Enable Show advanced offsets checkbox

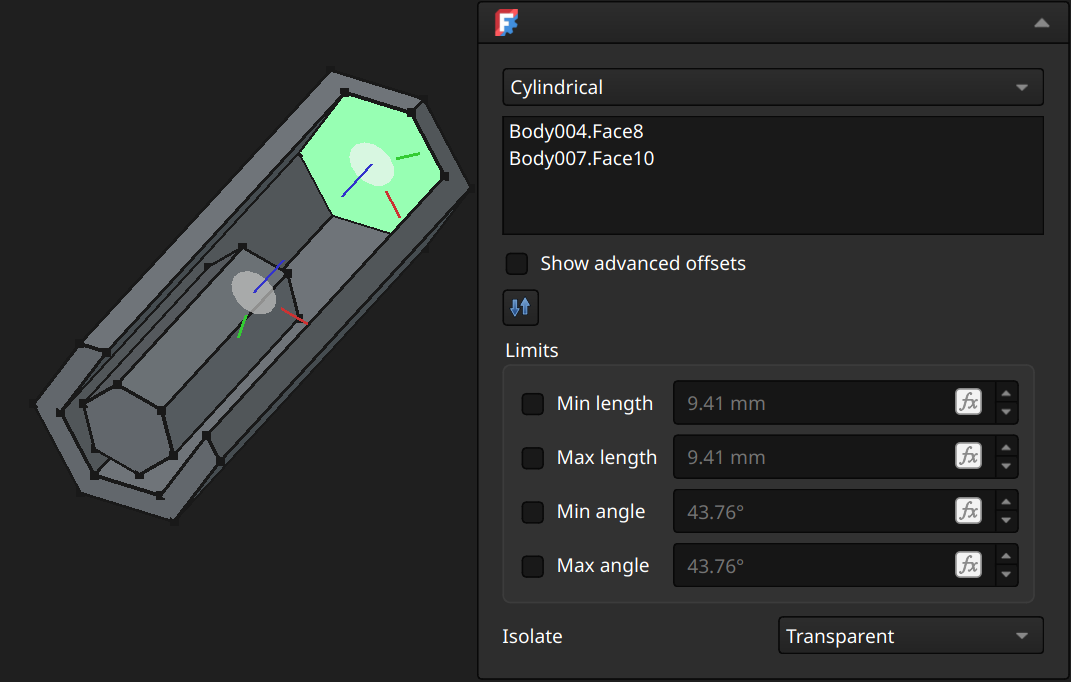[x=517, y=263]
